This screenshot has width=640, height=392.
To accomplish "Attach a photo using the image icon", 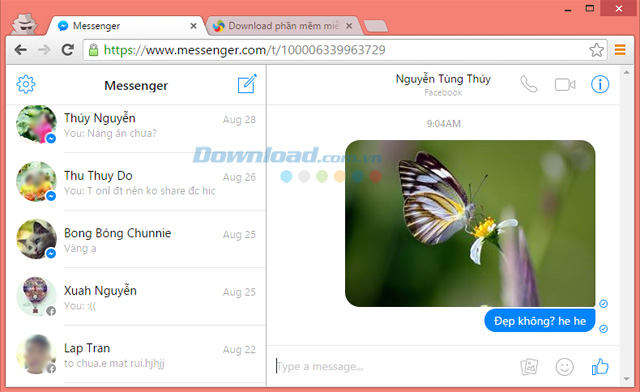I will (x=529, y=367).
